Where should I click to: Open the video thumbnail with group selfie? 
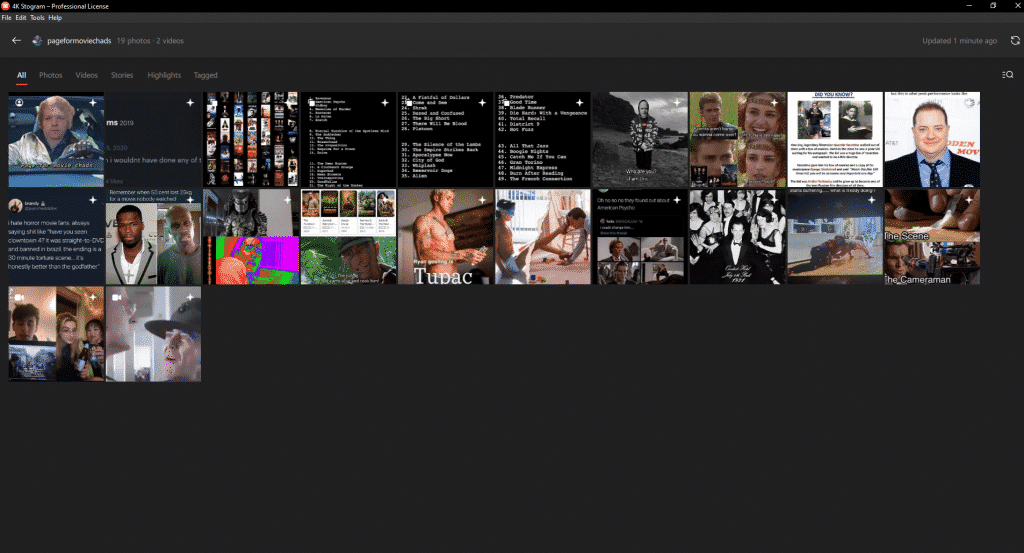(x=56, y=334)
